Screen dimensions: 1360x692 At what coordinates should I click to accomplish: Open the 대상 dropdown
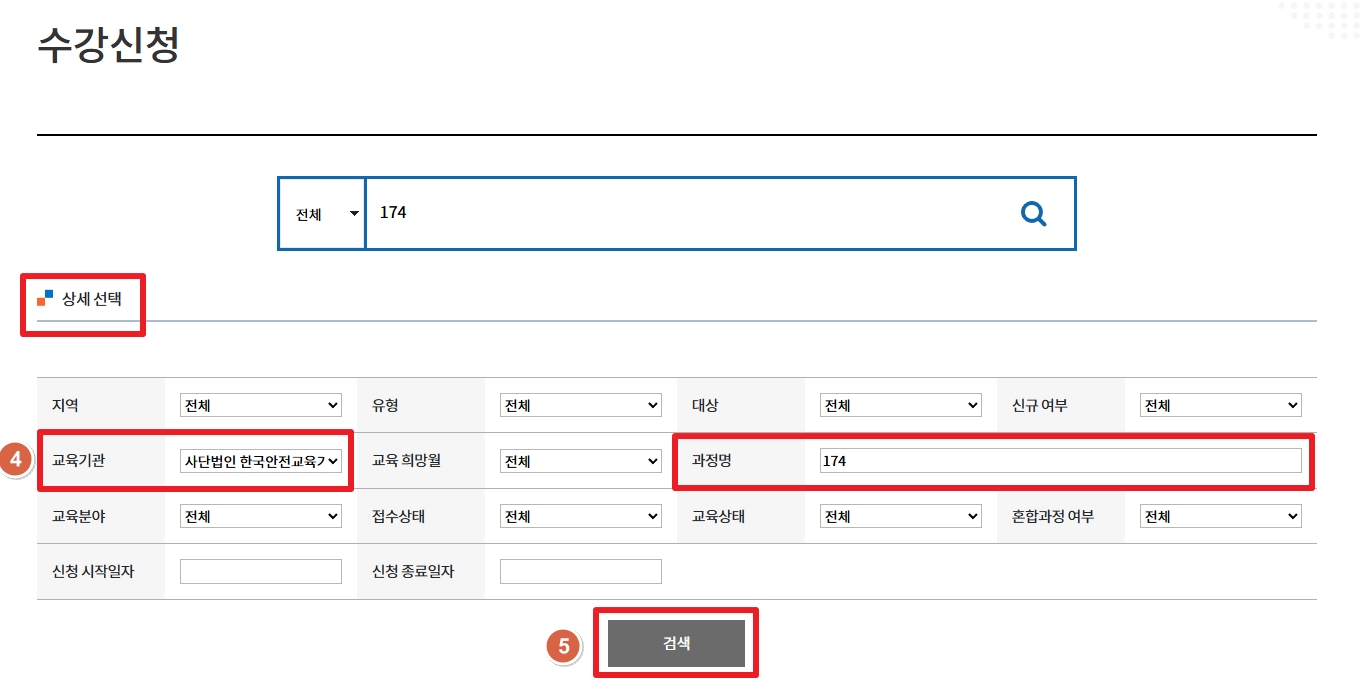point(900,405)
